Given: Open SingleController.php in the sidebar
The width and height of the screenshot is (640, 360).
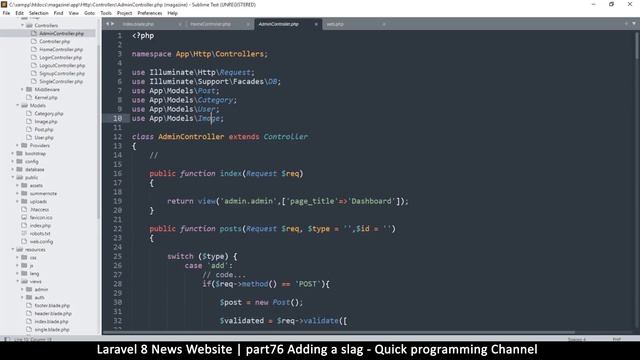Looking at the screenshot, I should 61,82.
